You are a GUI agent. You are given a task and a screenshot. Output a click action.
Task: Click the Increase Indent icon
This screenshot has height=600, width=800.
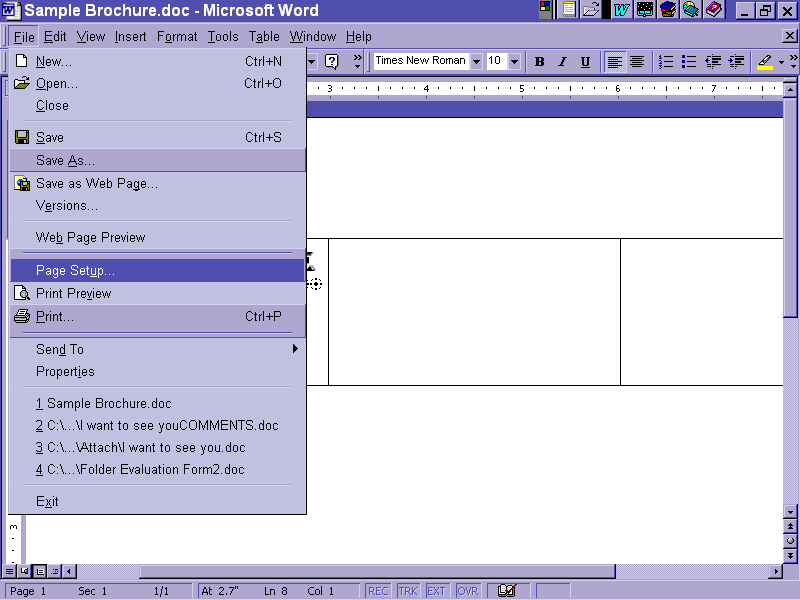pos(736,61)
